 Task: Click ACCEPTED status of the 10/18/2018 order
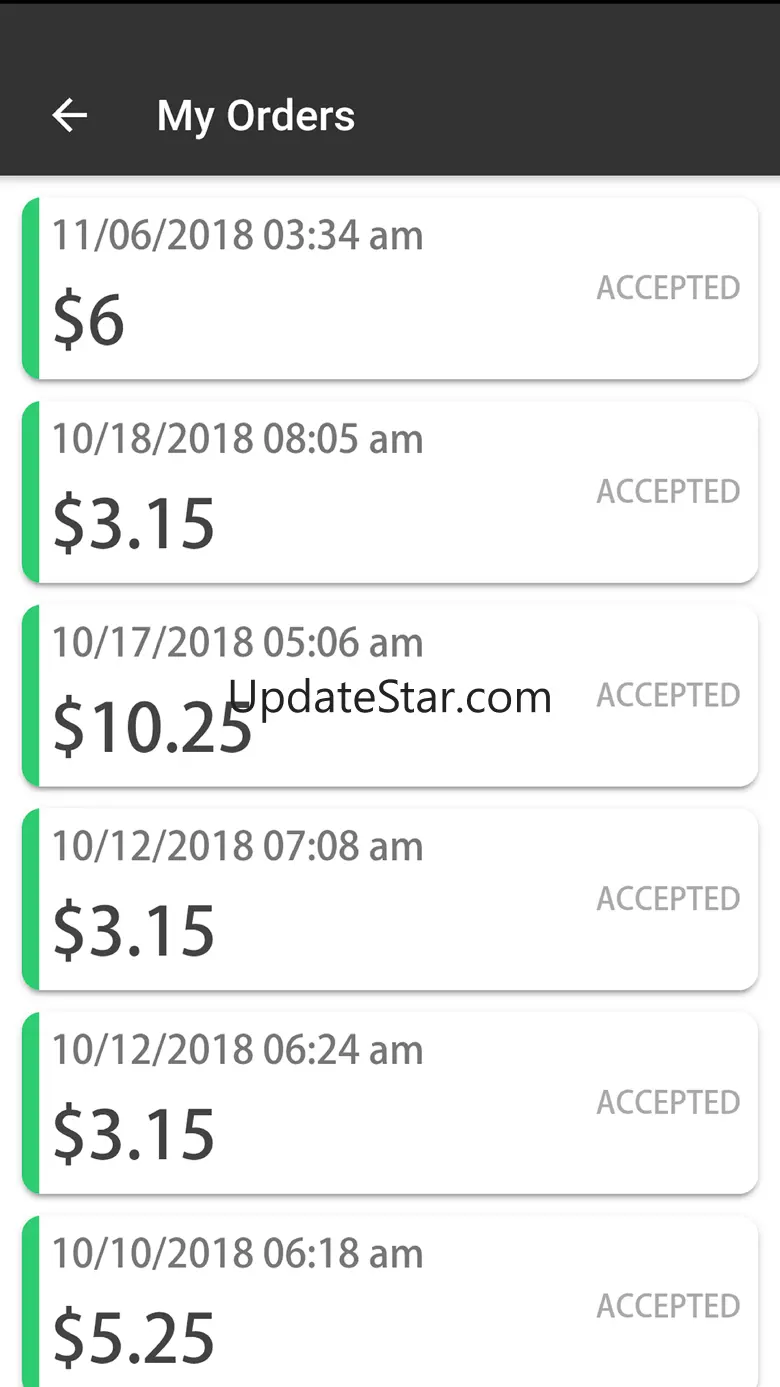(x=668, y=492)
